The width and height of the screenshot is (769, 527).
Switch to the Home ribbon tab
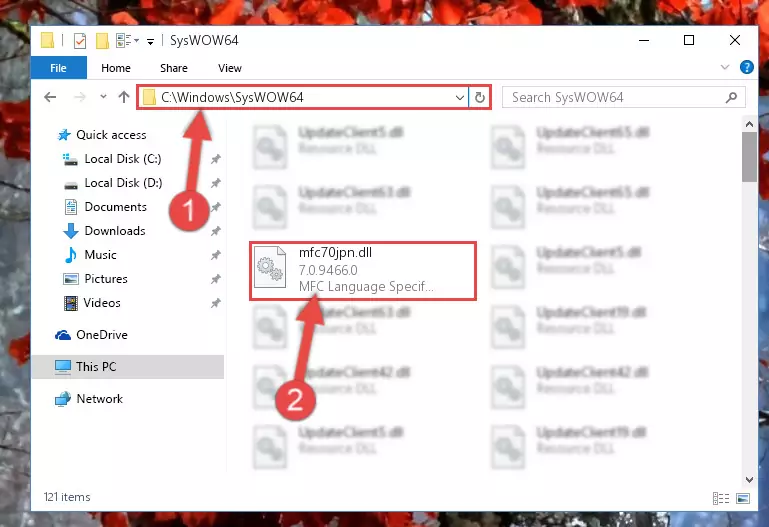click(116, 68)
